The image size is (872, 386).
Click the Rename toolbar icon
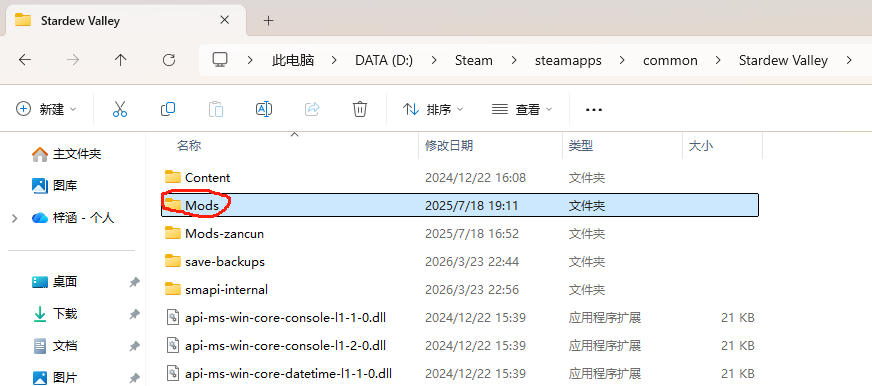point(264,109)
